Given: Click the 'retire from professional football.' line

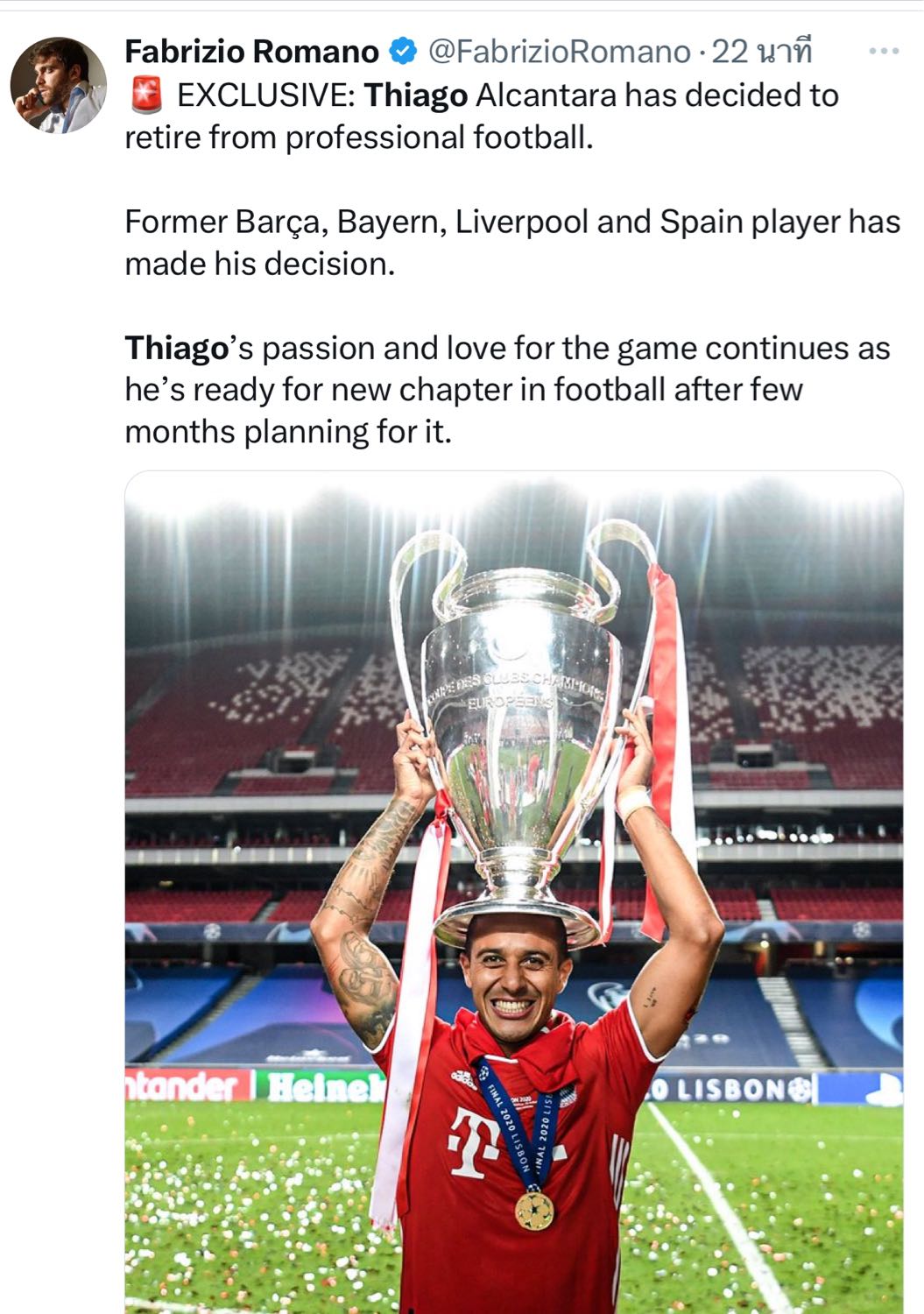Looking at the screenshot, I should (x=359, y=138).
